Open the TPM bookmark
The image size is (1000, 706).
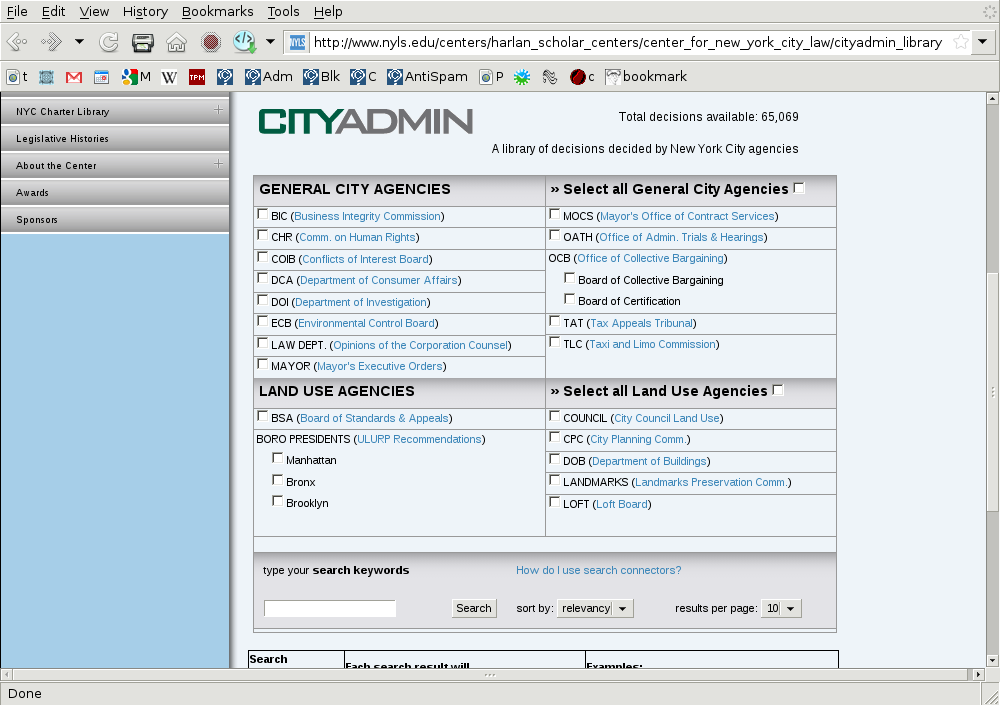coord(197,77)
